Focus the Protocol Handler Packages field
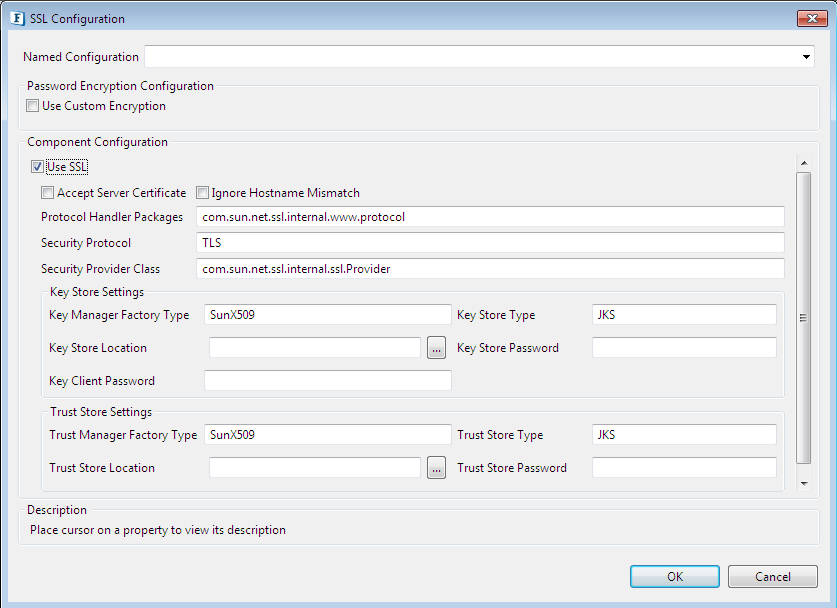Viewport: 837px width, 608px height. (490, 217)
